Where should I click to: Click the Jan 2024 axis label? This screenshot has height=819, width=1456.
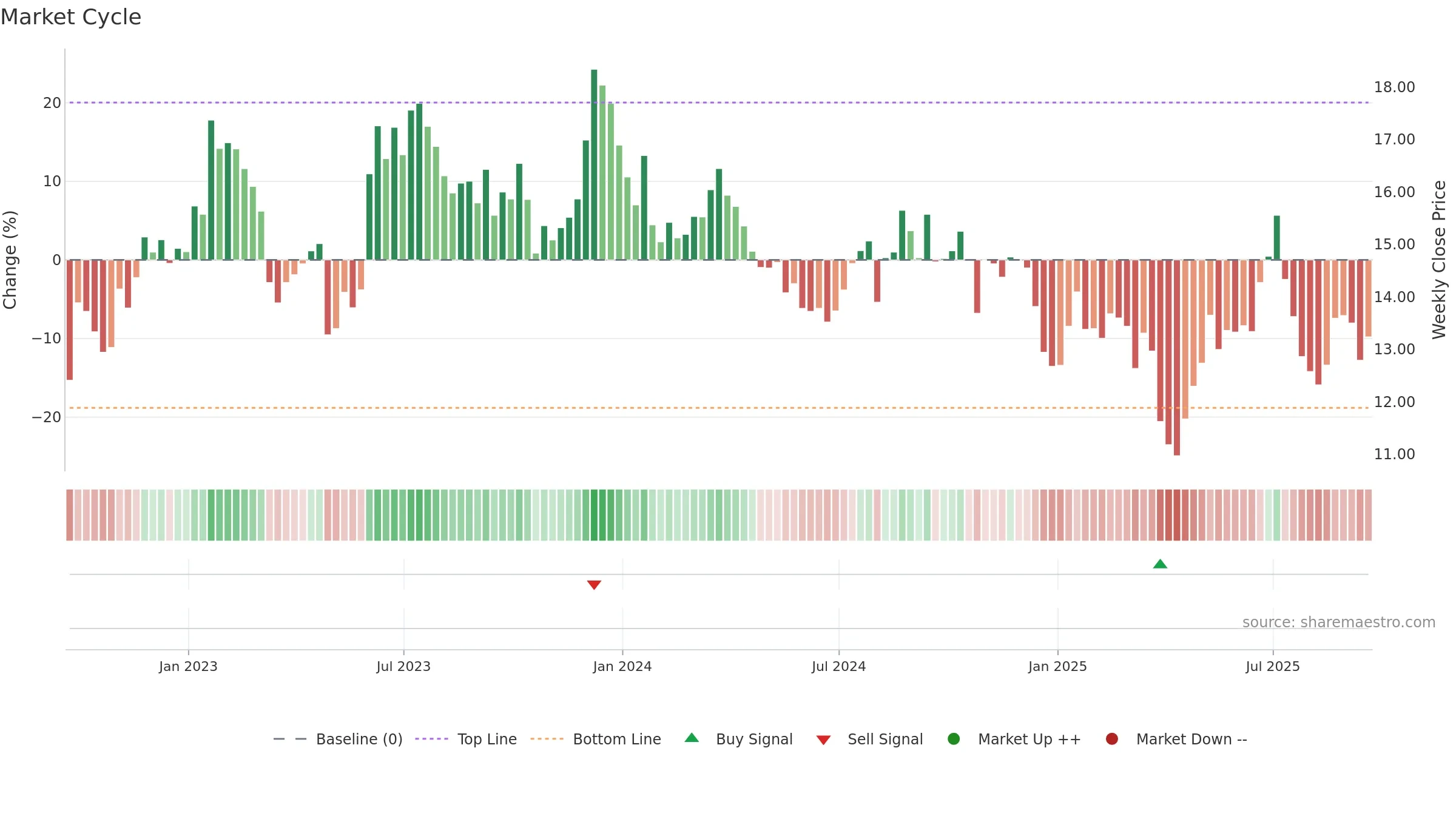622,666
